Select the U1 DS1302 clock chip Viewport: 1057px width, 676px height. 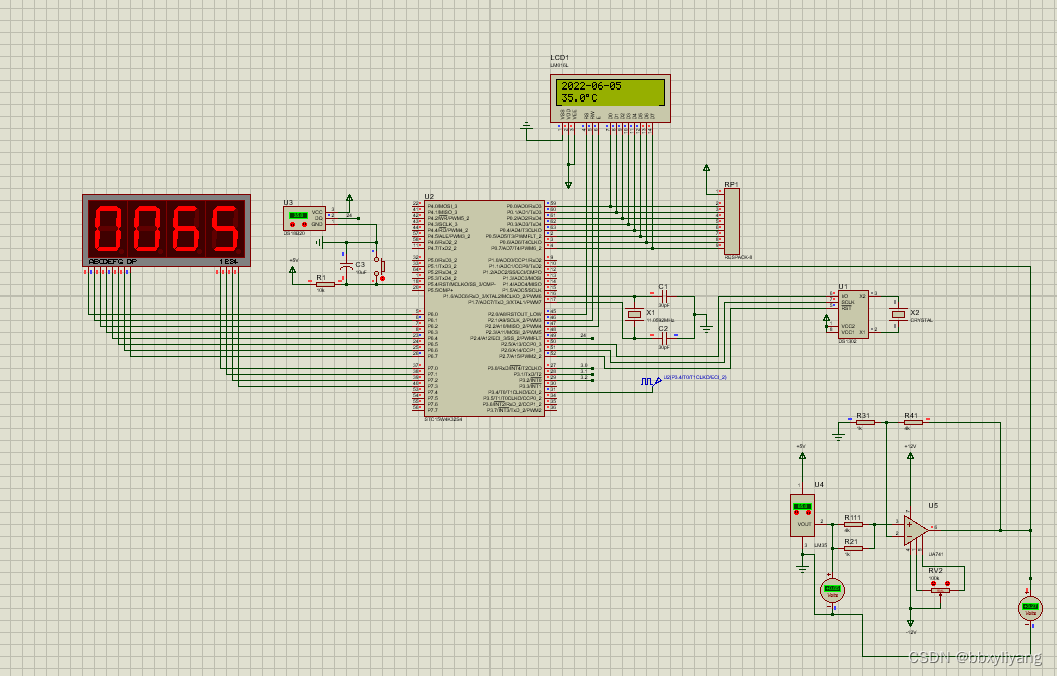click(x=853, y=314)
